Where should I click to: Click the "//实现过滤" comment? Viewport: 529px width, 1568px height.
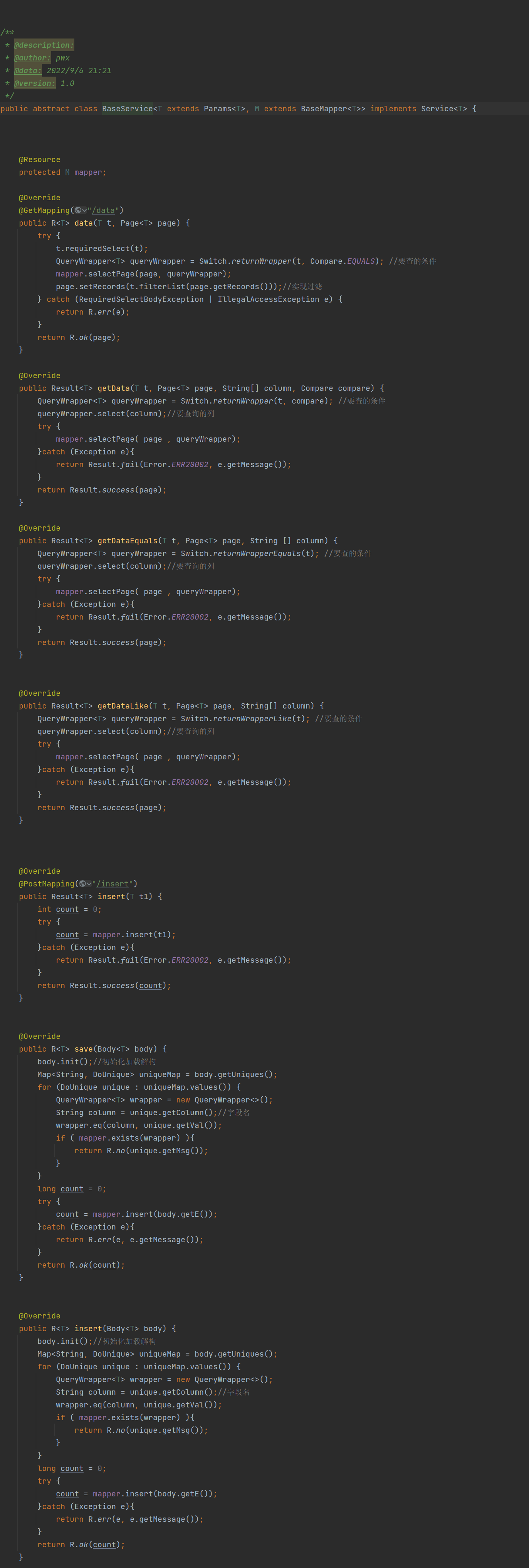coord(302,287)
